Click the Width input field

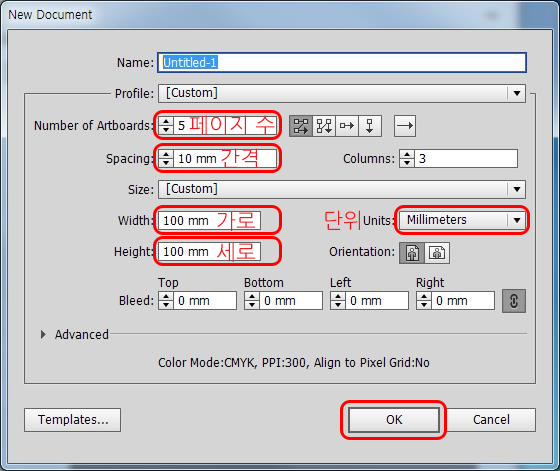tap(210, 221)
